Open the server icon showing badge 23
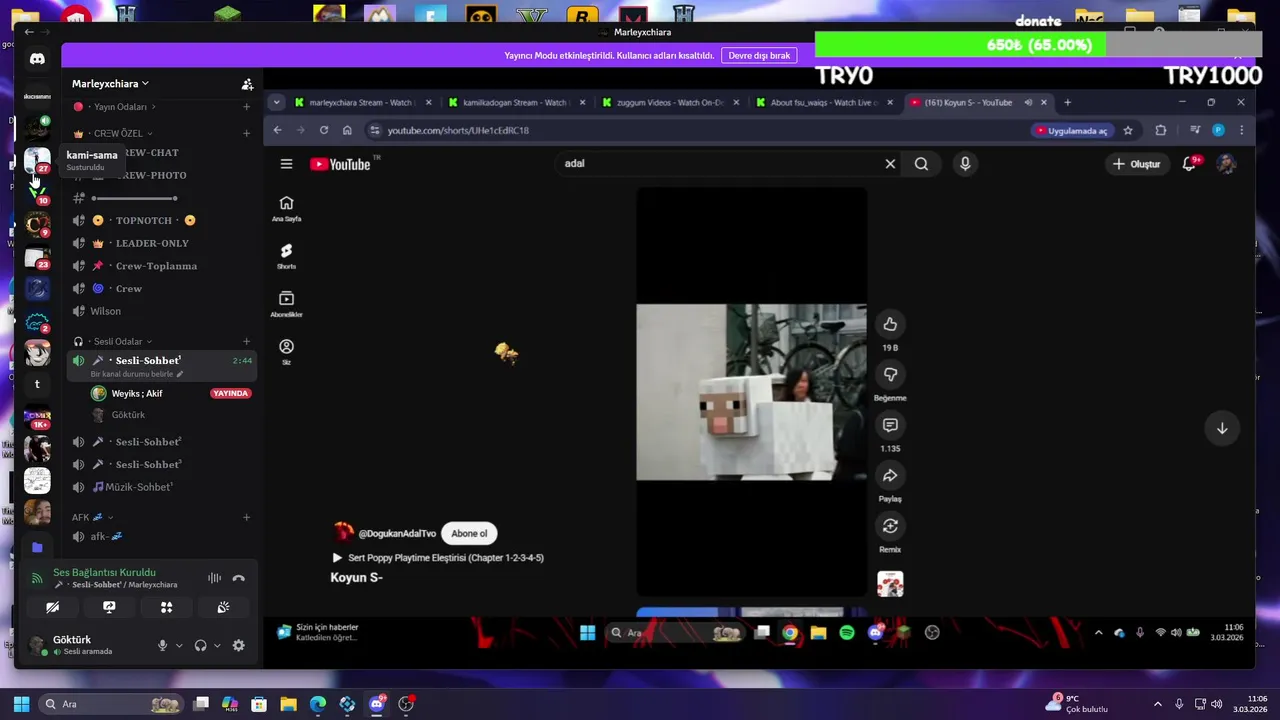1280x720 pixels. point(37,257)
